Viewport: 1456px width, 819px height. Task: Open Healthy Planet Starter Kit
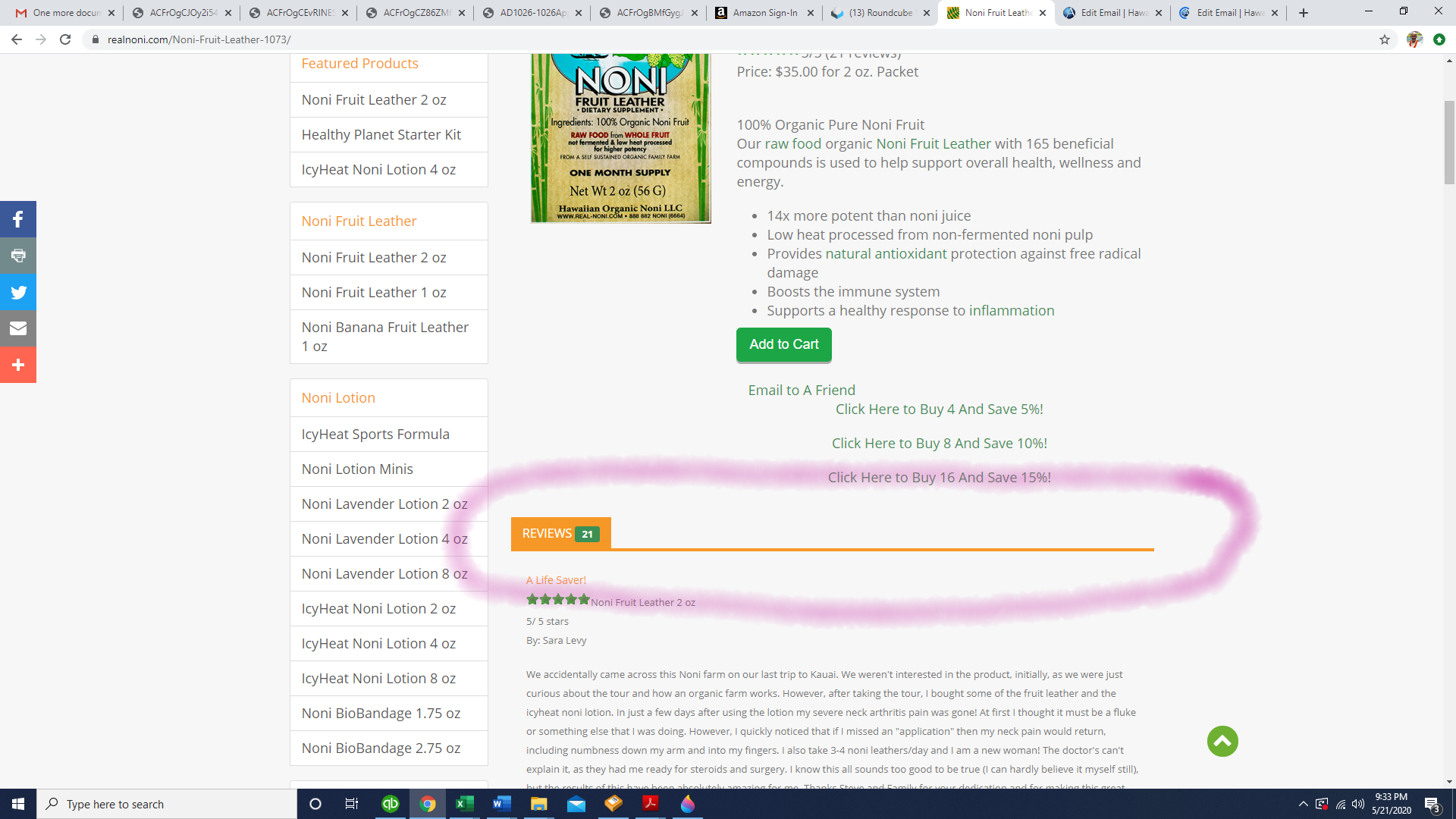tap(389, 135)
